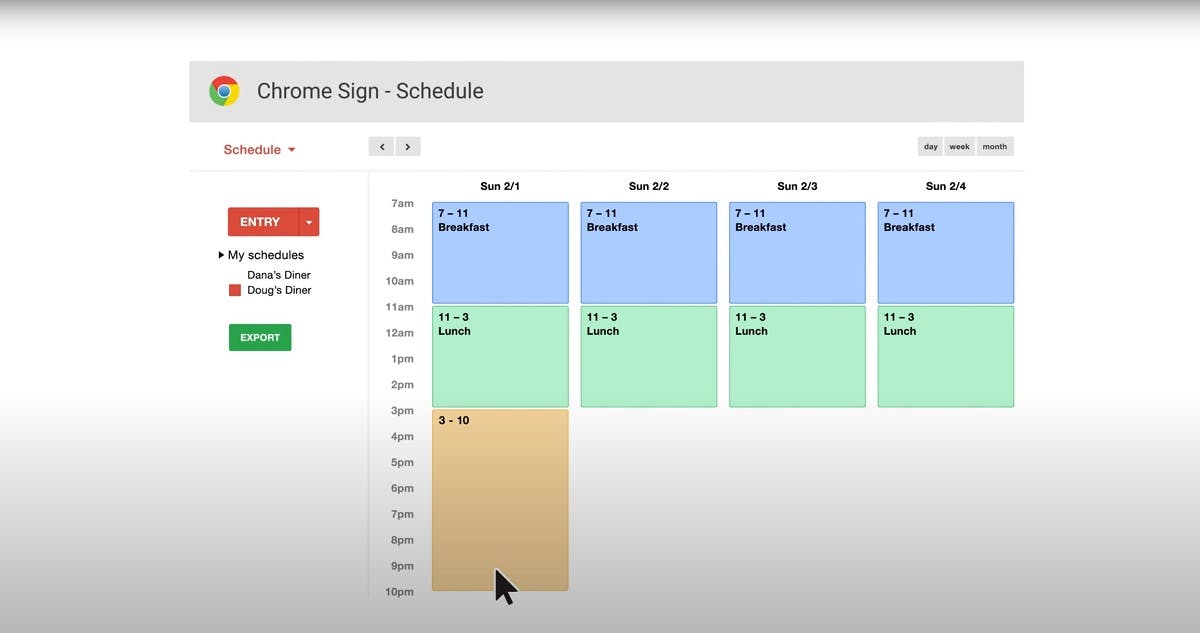Click the Sun 2/2 column header

[x=648, y=185]
